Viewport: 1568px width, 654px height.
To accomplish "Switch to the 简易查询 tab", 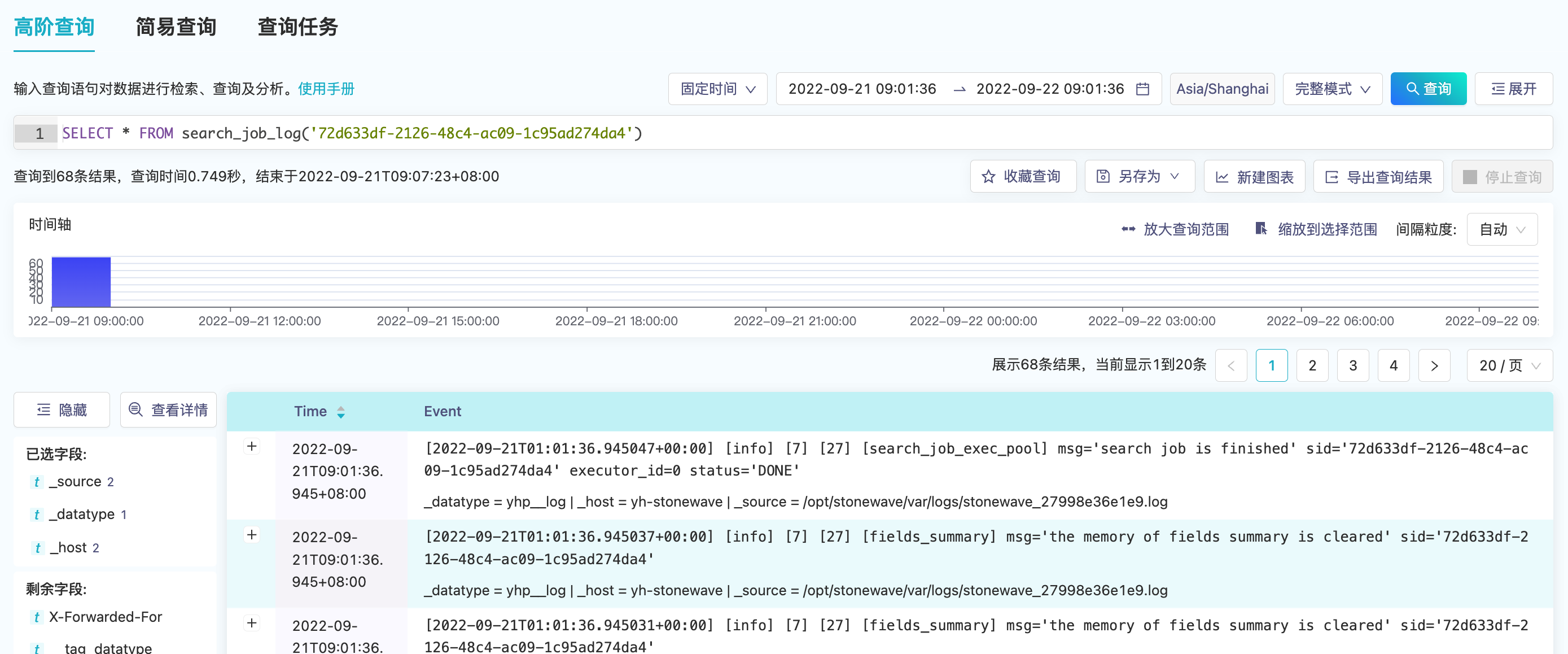I will 176,27.
